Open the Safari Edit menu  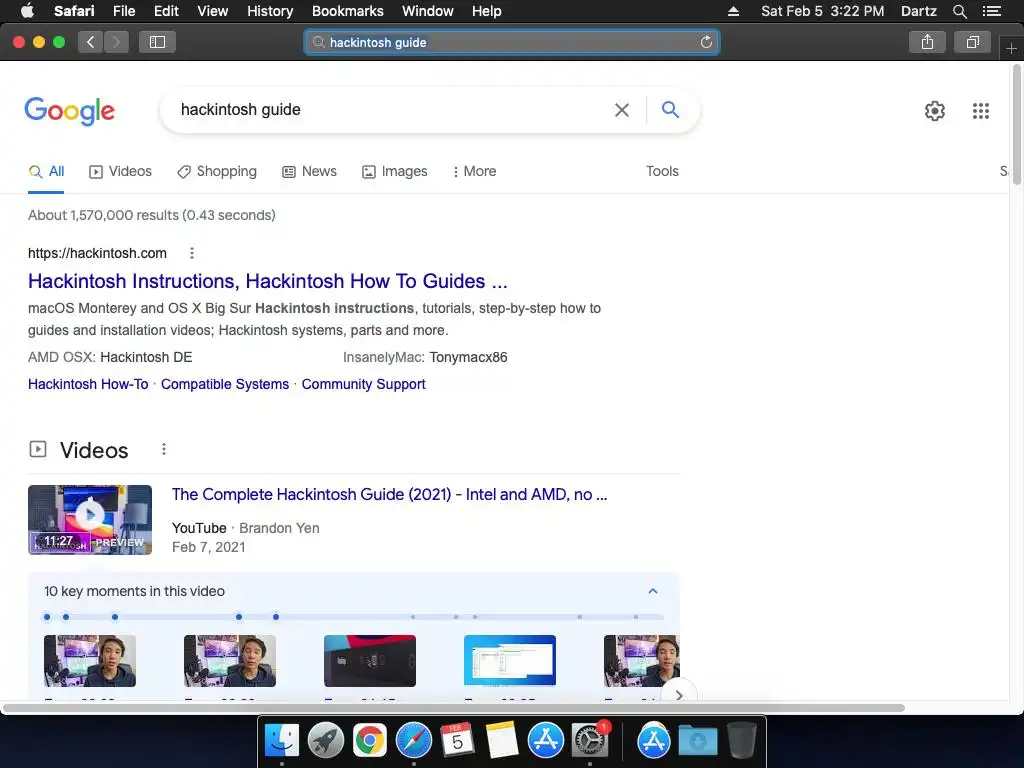click(x=166, y=11)
